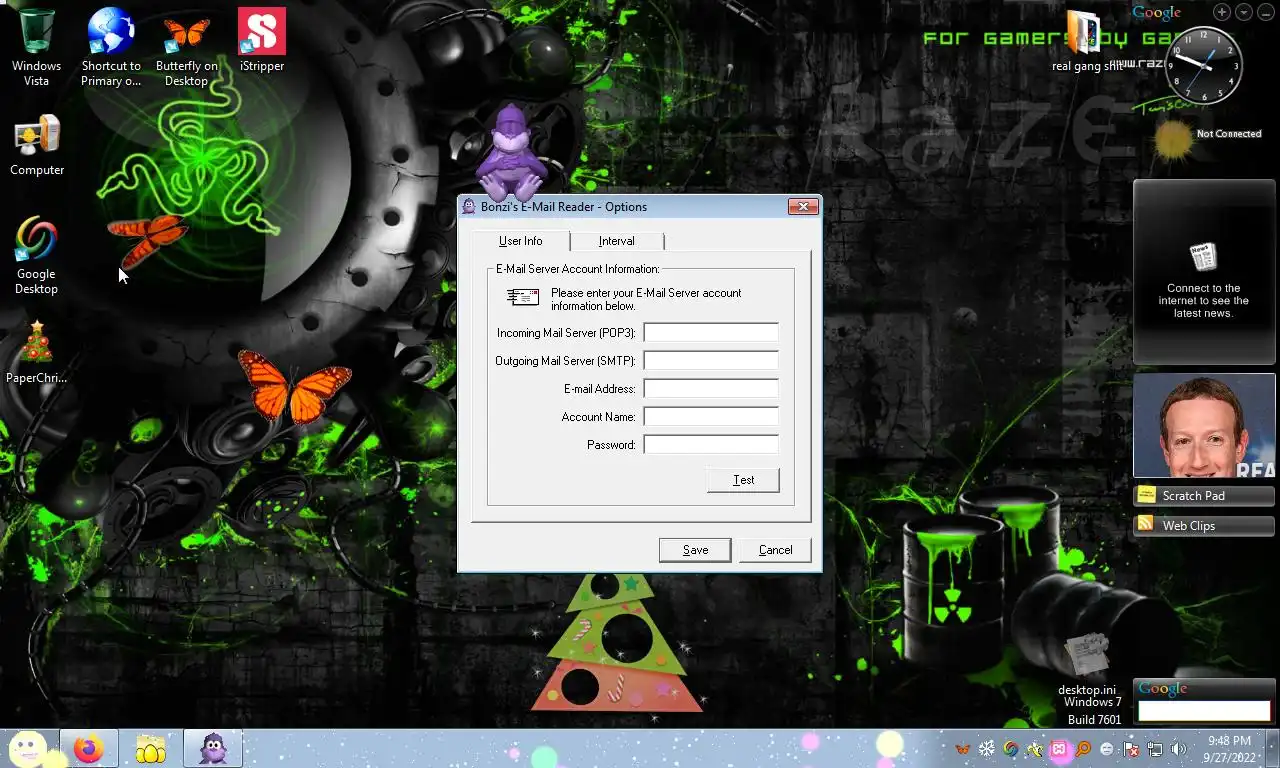Screen dimensions: 1280x768
Task: Click the E-mail Address field
Action: [711, 388]
